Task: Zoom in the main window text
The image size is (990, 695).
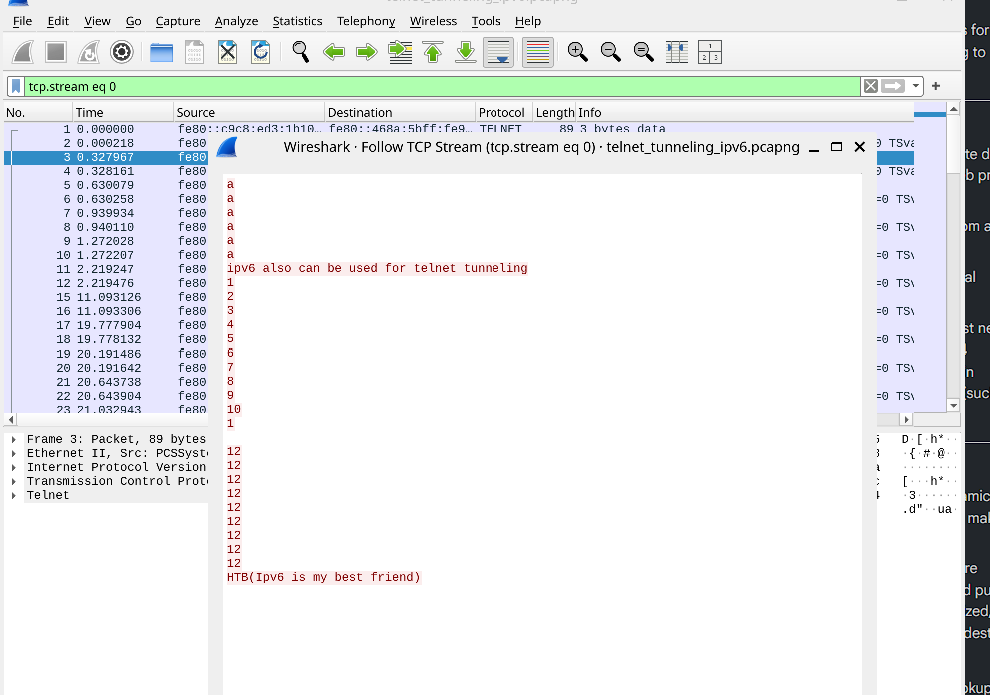Action: [578, 52]
